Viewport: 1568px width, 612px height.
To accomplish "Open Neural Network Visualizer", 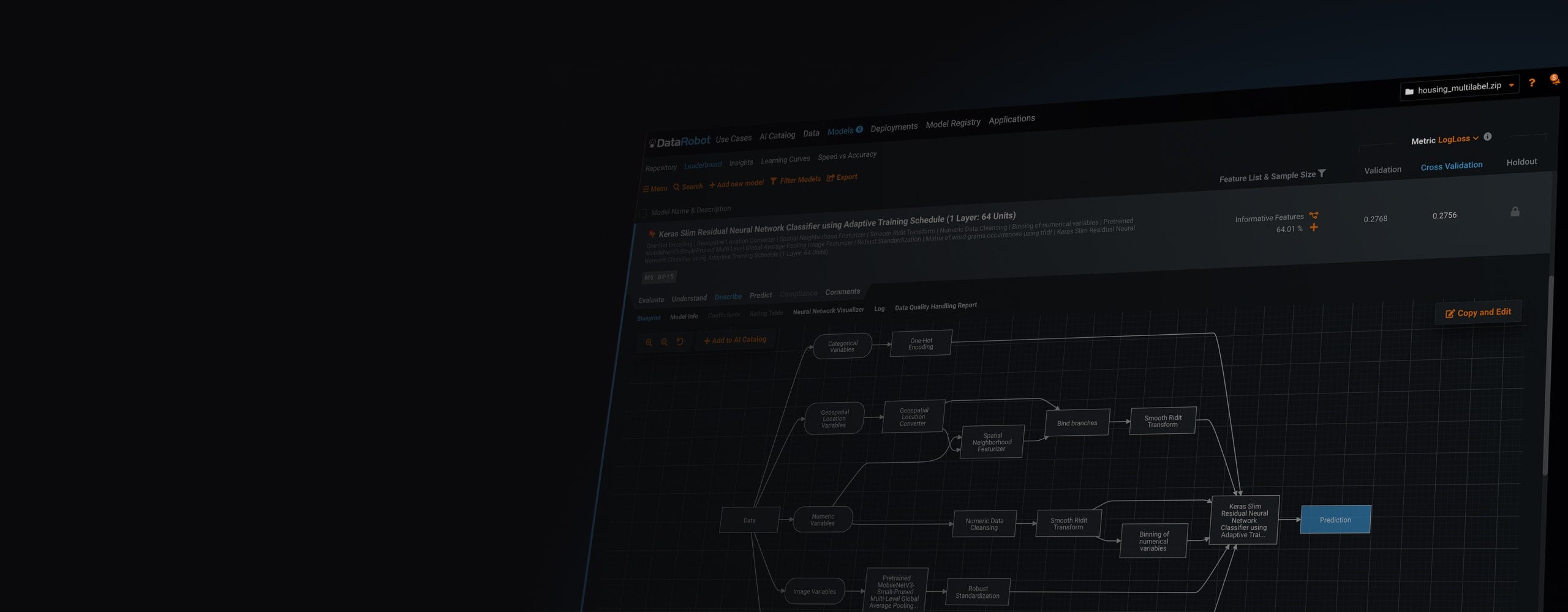I will pyautogui.click(x=828, y=311).
